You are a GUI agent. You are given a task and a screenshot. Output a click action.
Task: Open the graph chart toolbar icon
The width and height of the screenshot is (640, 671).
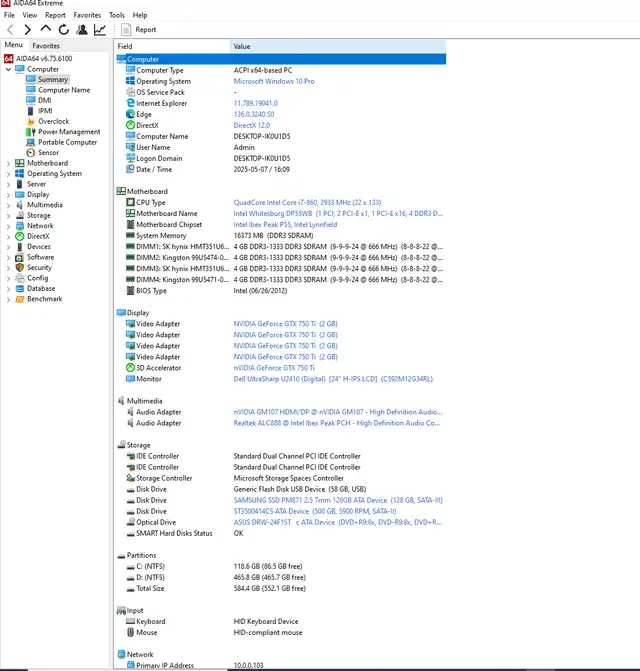point(100,30)
